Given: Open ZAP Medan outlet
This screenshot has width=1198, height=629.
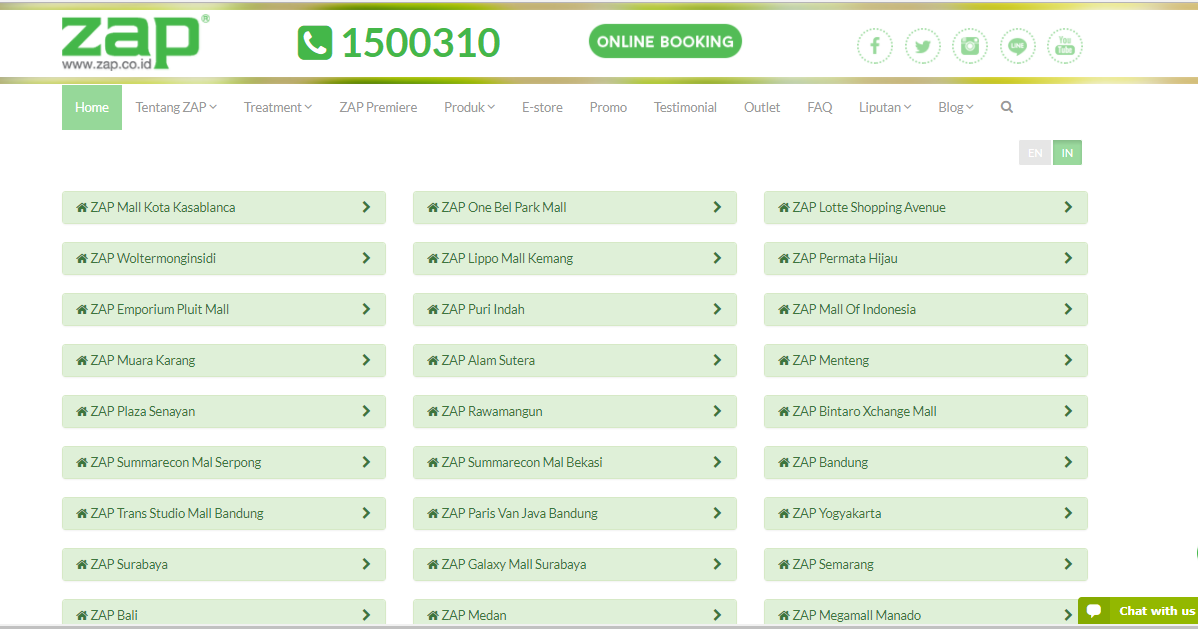Looking at the screenshot, I should coord(575,613).
